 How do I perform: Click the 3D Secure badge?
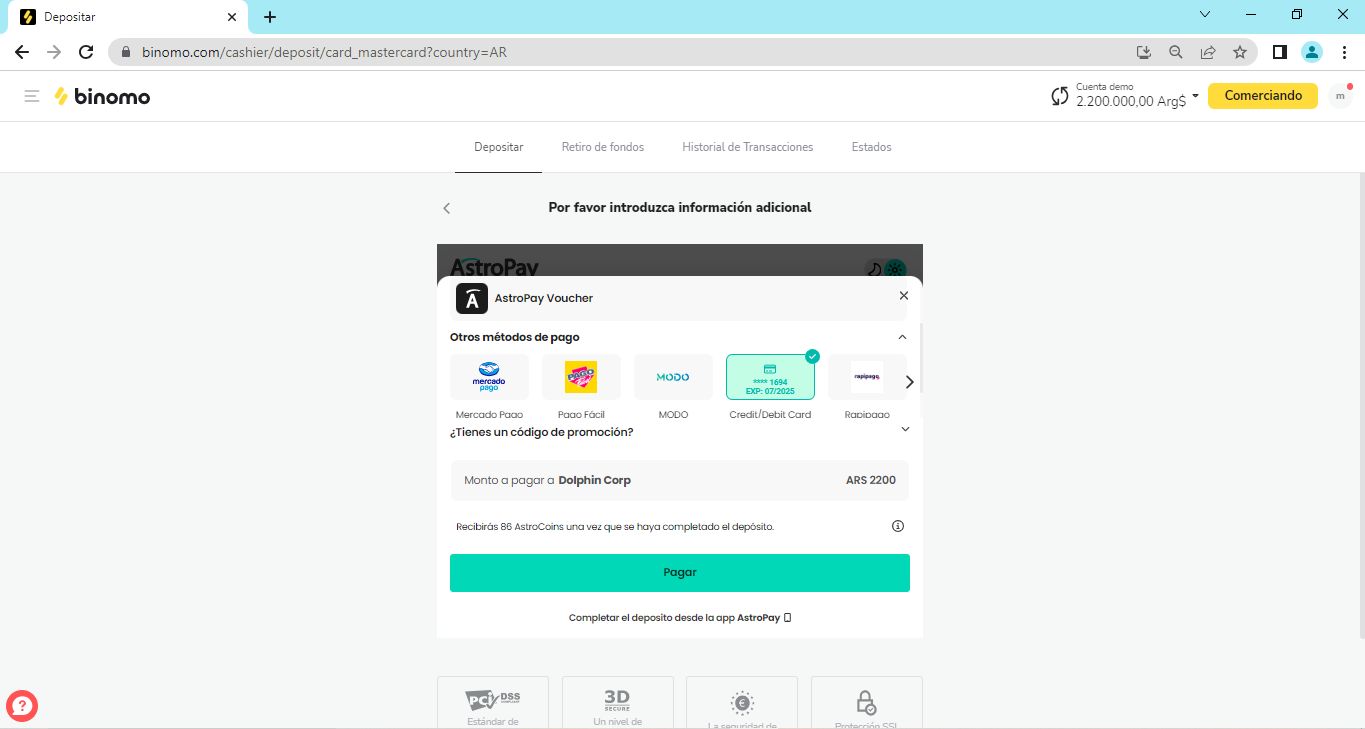click(x=618, y=703)
